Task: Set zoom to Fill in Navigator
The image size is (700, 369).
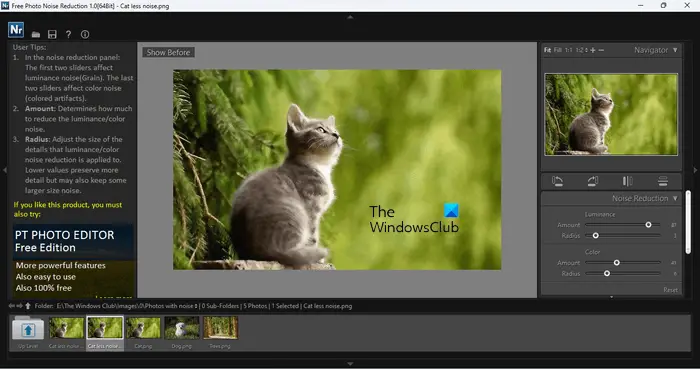Action: (x=558, y=50)
